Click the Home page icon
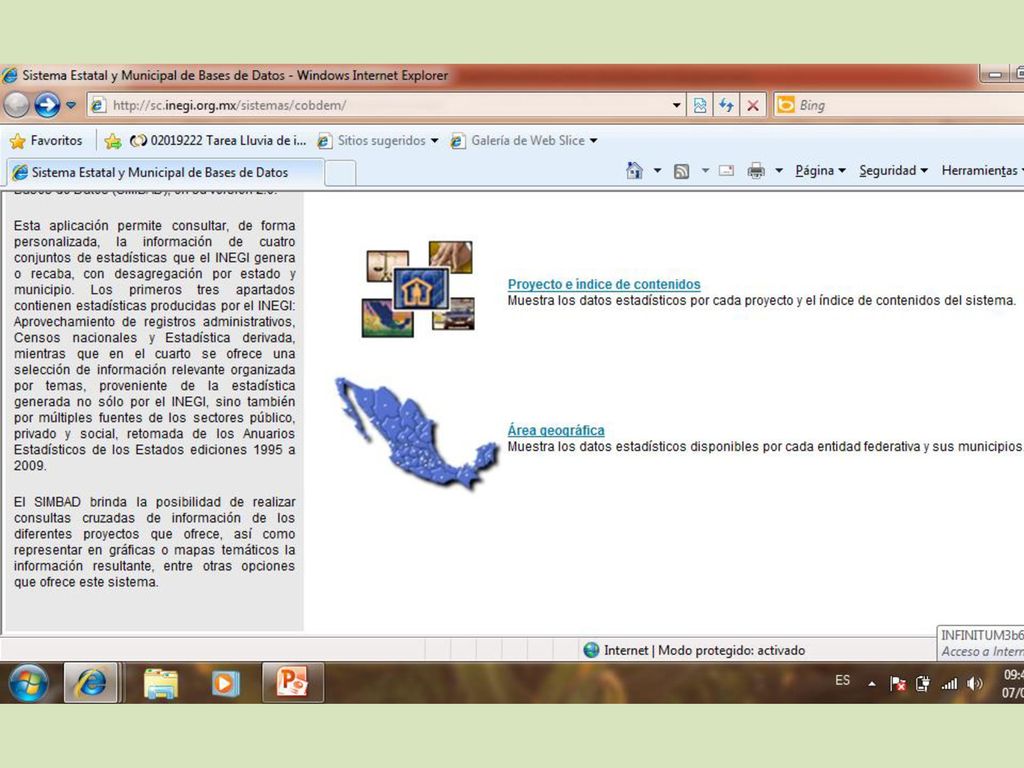The width and height of the screenshot is (1024, 768). pyautogui.click(x=634, y=170)
